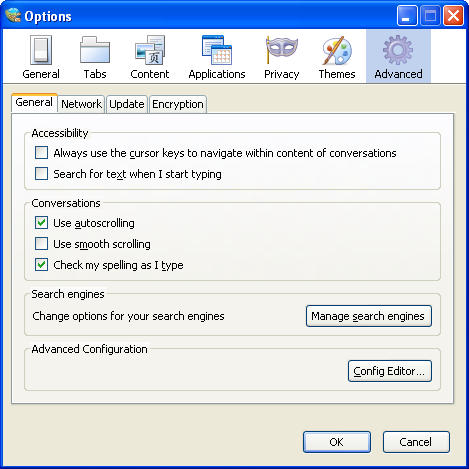Switch to the Network tab
469x469 pixels.
81,104
